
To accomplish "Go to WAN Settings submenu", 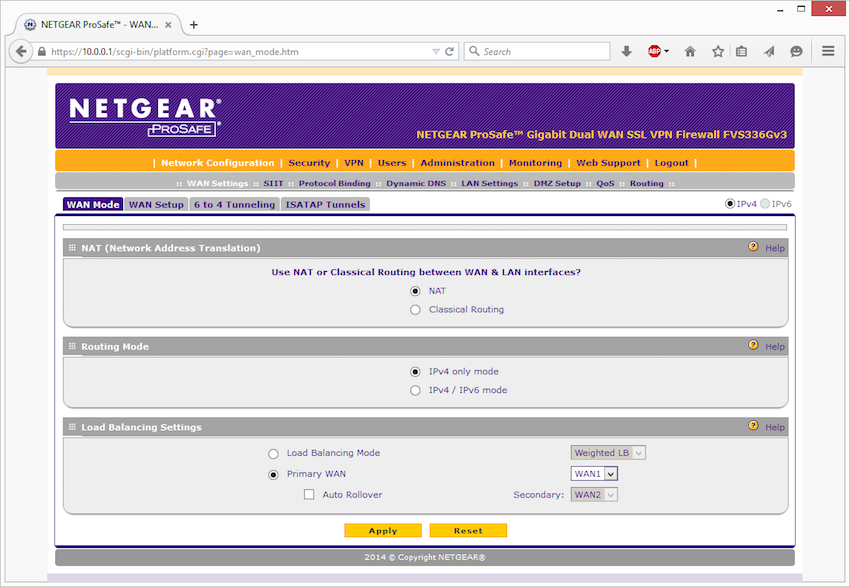I will click(217, 183).
